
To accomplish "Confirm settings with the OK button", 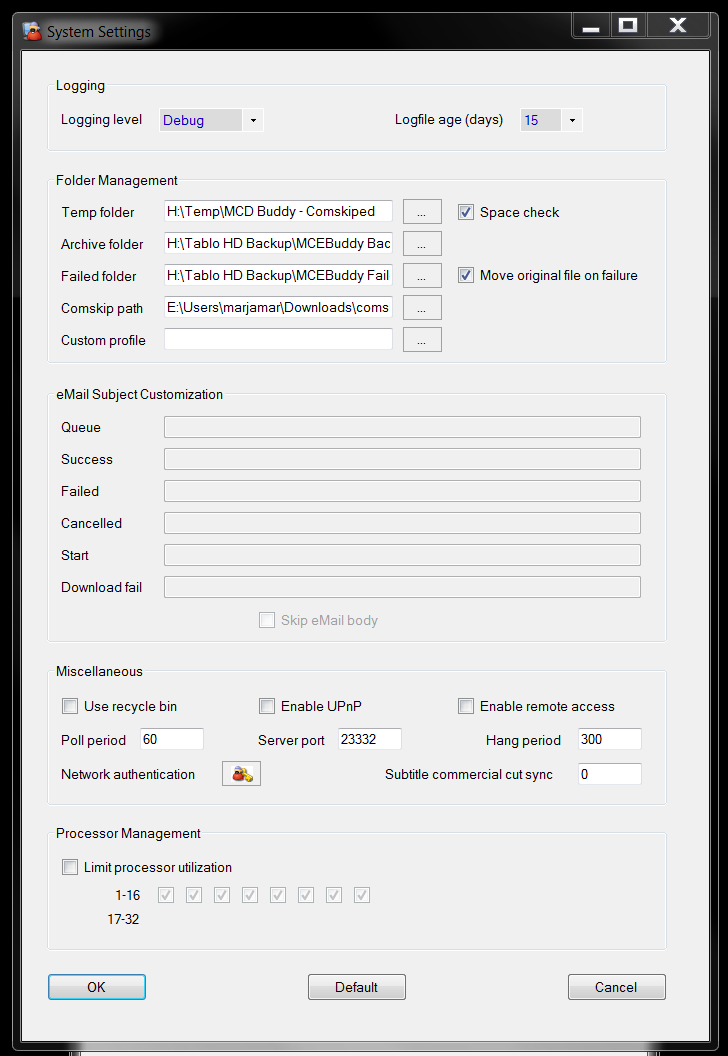I will coord(97,987).
